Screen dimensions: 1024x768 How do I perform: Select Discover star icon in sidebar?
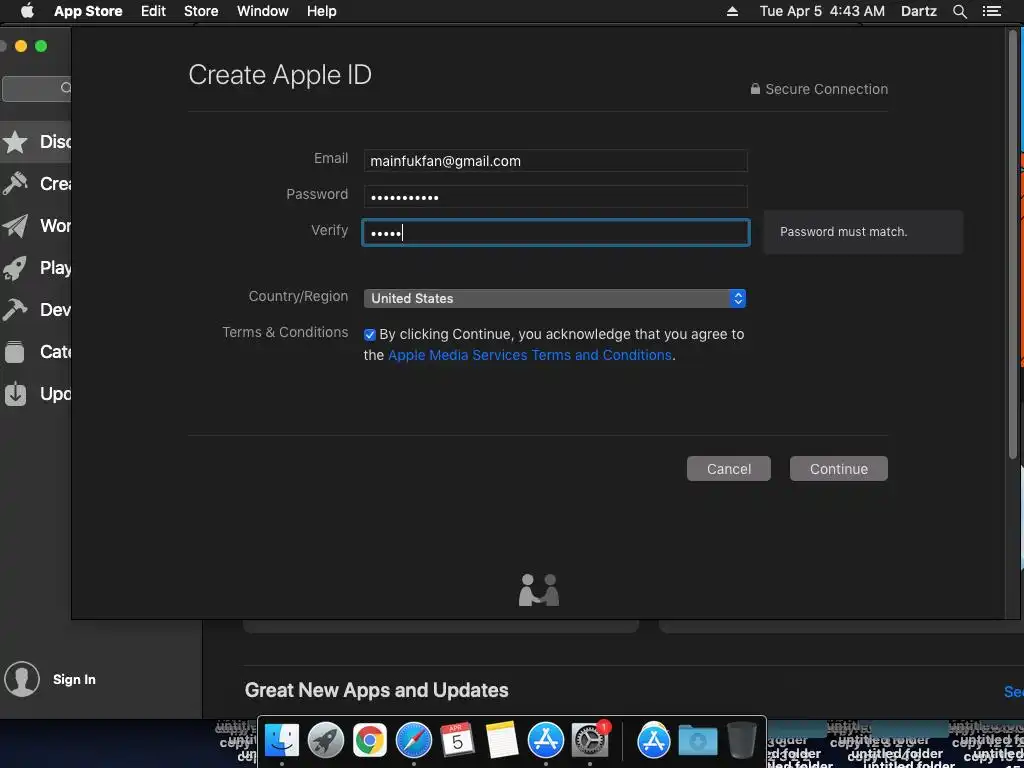pos(15,142)
